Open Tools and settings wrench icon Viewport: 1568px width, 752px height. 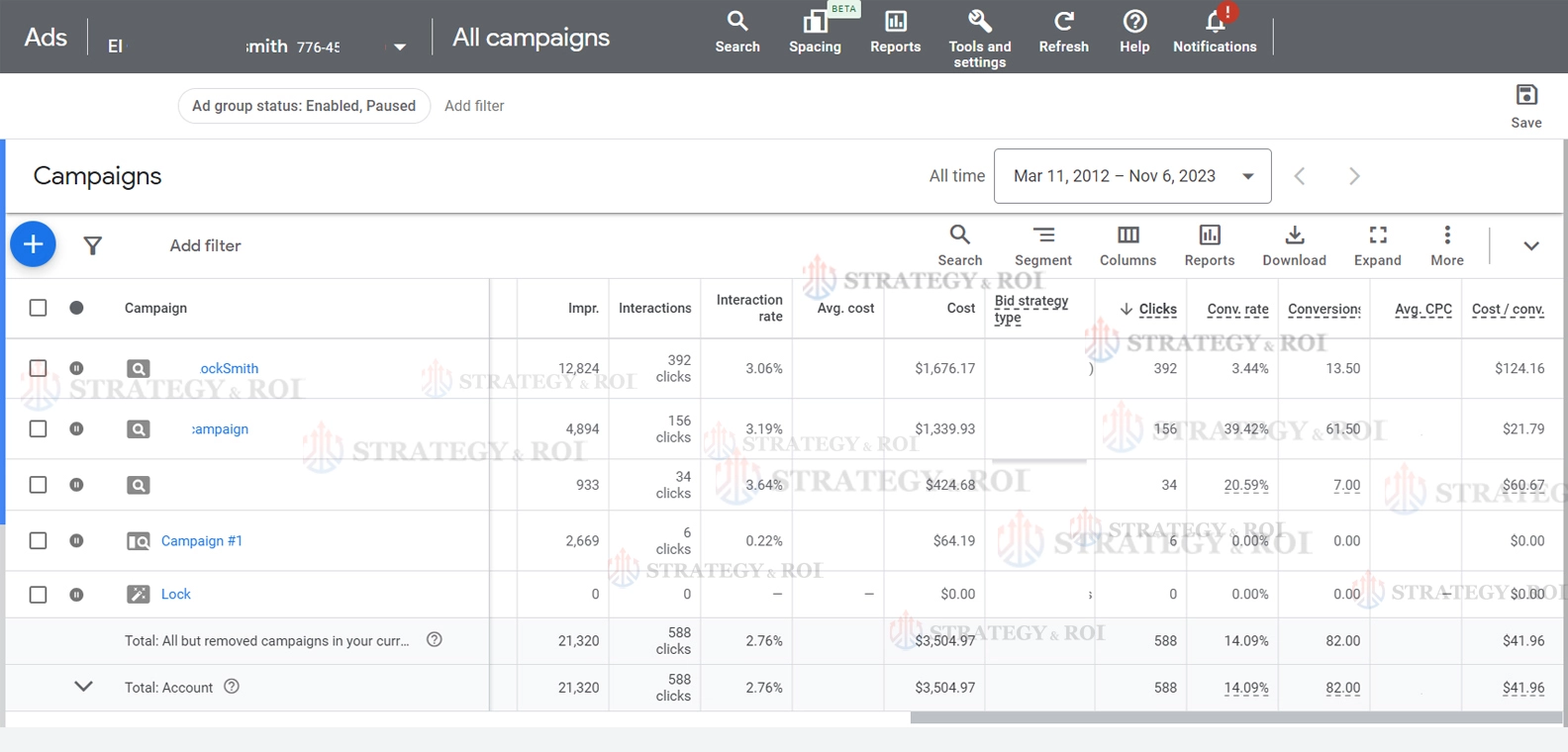click(x=979, y=22)
